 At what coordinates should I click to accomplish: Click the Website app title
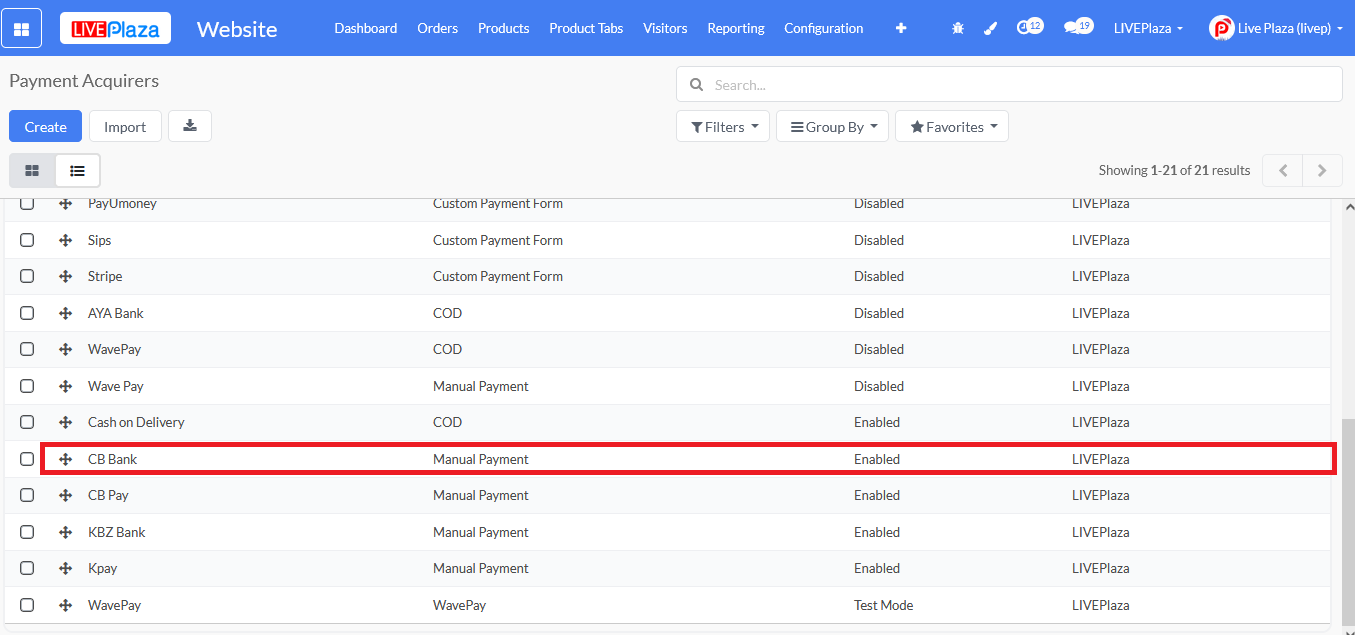tap(237, 28)
